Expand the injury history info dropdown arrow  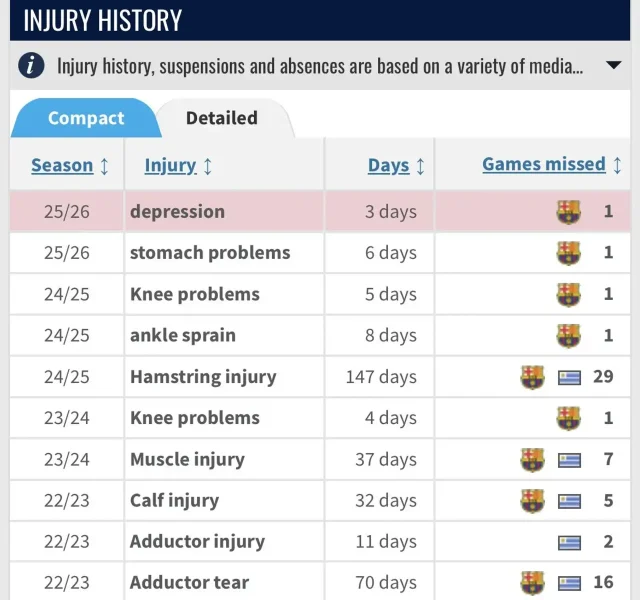[613, 66]
